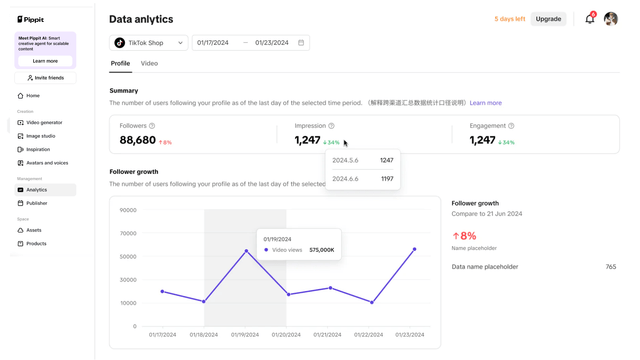Open Assets in the sidebar
Image resolution: width=640 pixels, height=360 pixels.
click(45, 230)
